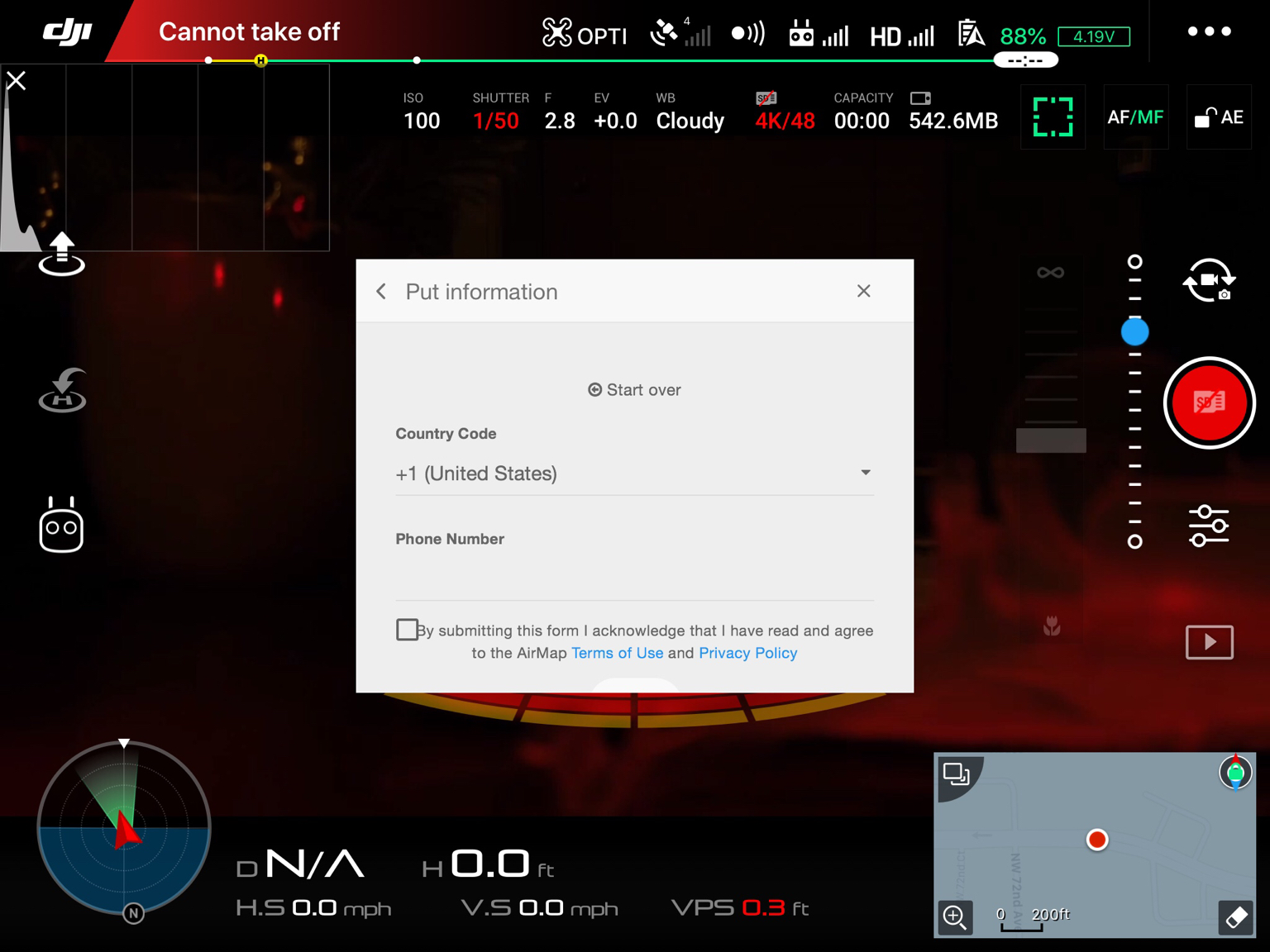The height and width of the screenshot is (952, 1270).
Task: Open AirMap Terms of Use link
Action: 617,653
